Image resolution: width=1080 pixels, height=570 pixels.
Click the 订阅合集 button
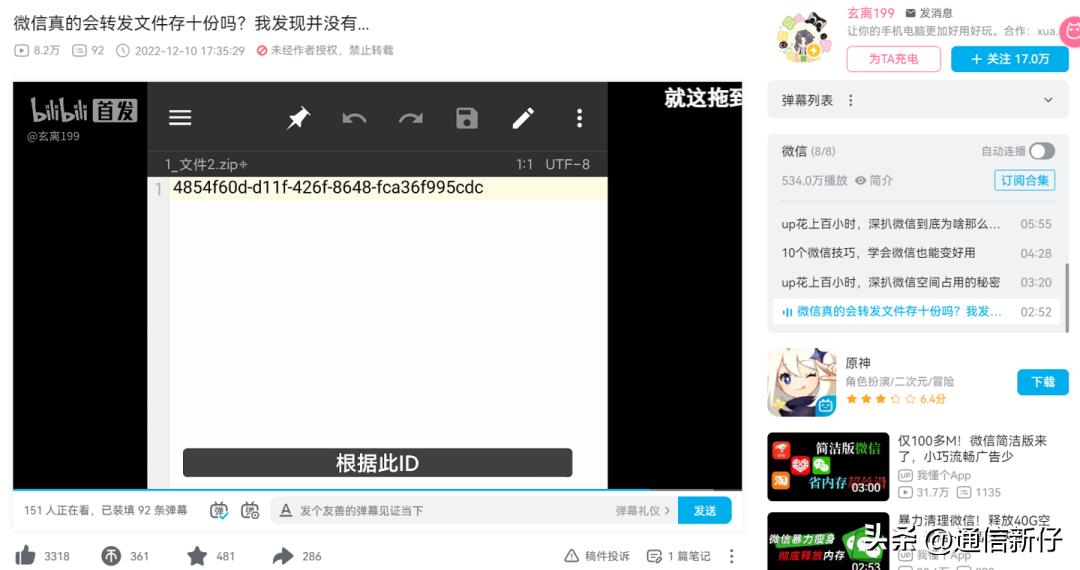(x=1024, y=180)
